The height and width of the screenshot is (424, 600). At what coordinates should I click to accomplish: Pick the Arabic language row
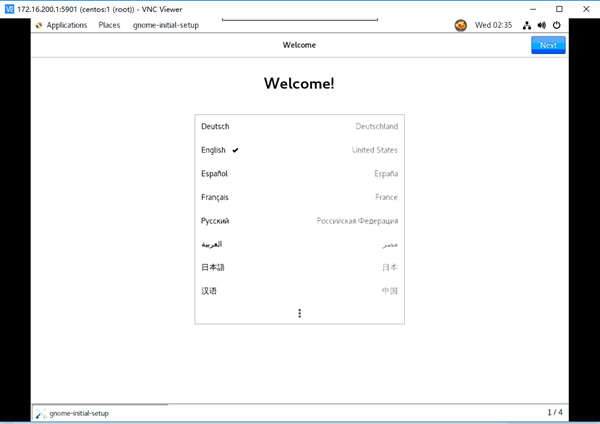tap(299, 244)
